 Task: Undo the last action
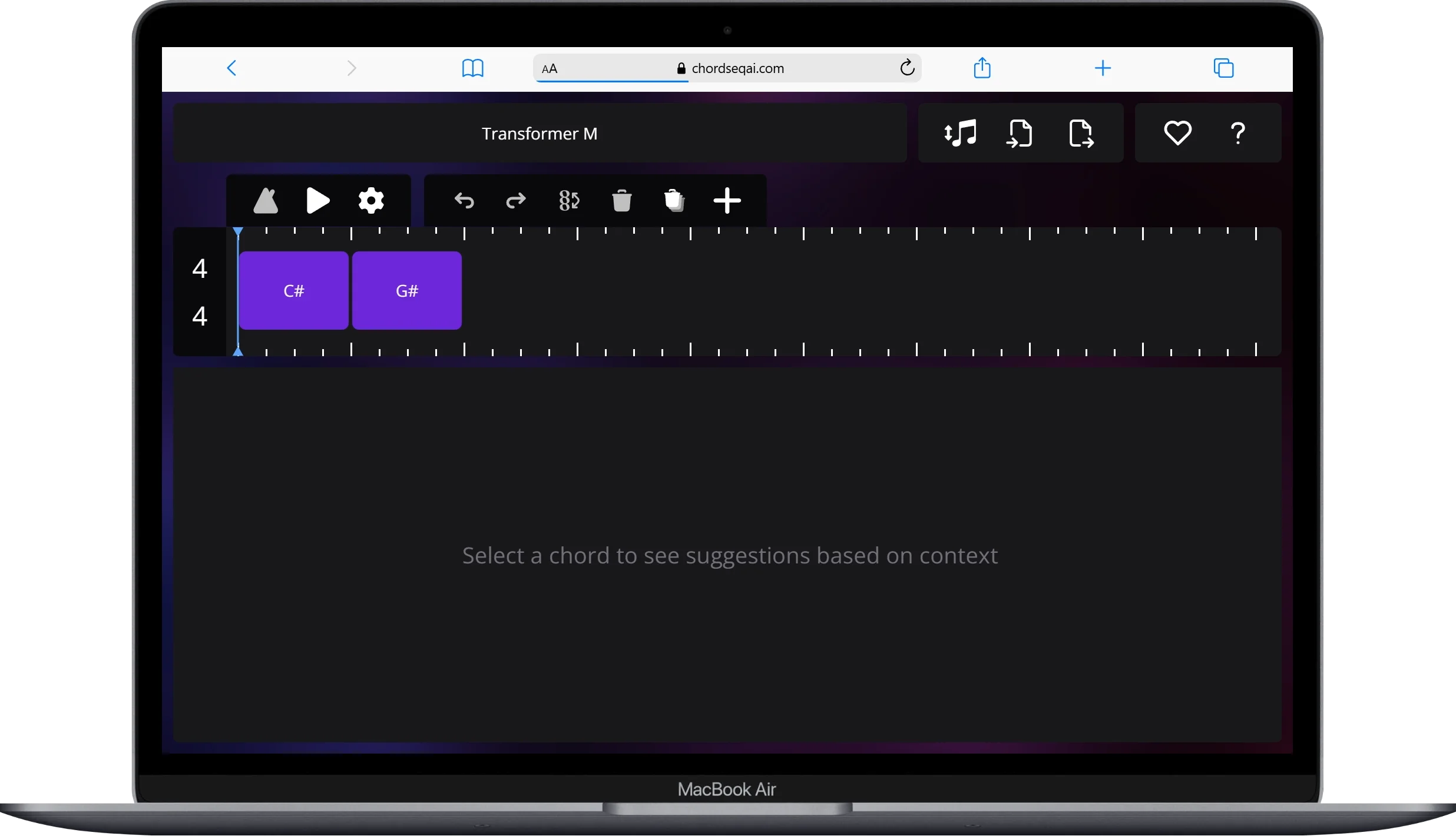click(x=464, y=201)
